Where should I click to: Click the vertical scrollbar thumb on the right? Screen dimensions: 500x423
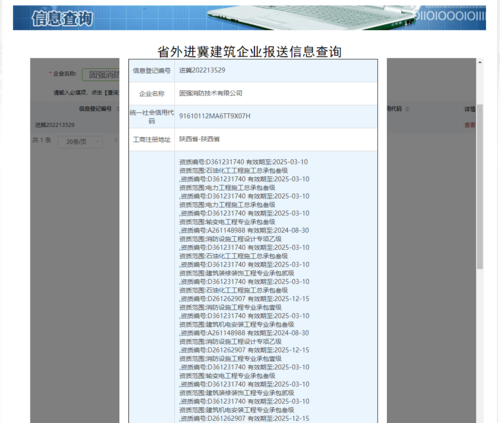pos(480,186)
